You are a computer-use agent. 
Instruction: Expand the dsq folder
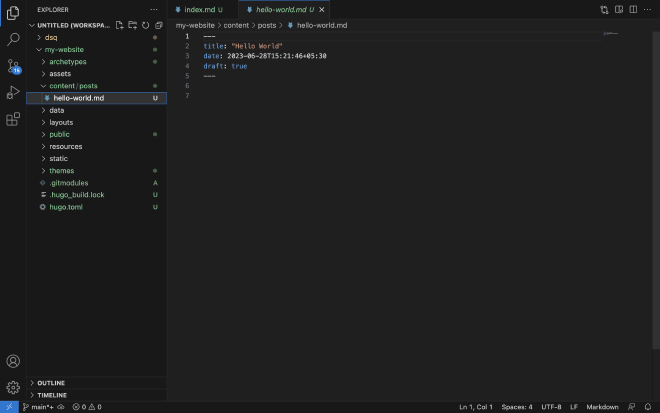click(x=96, y=37)
